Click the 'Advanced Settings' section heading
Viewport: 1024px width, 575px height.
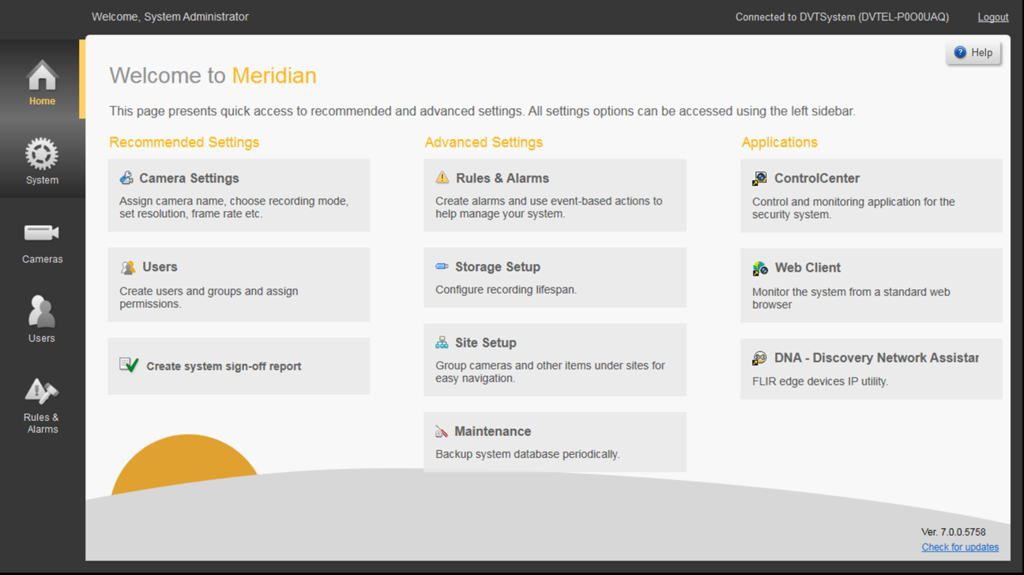[484, 142]
